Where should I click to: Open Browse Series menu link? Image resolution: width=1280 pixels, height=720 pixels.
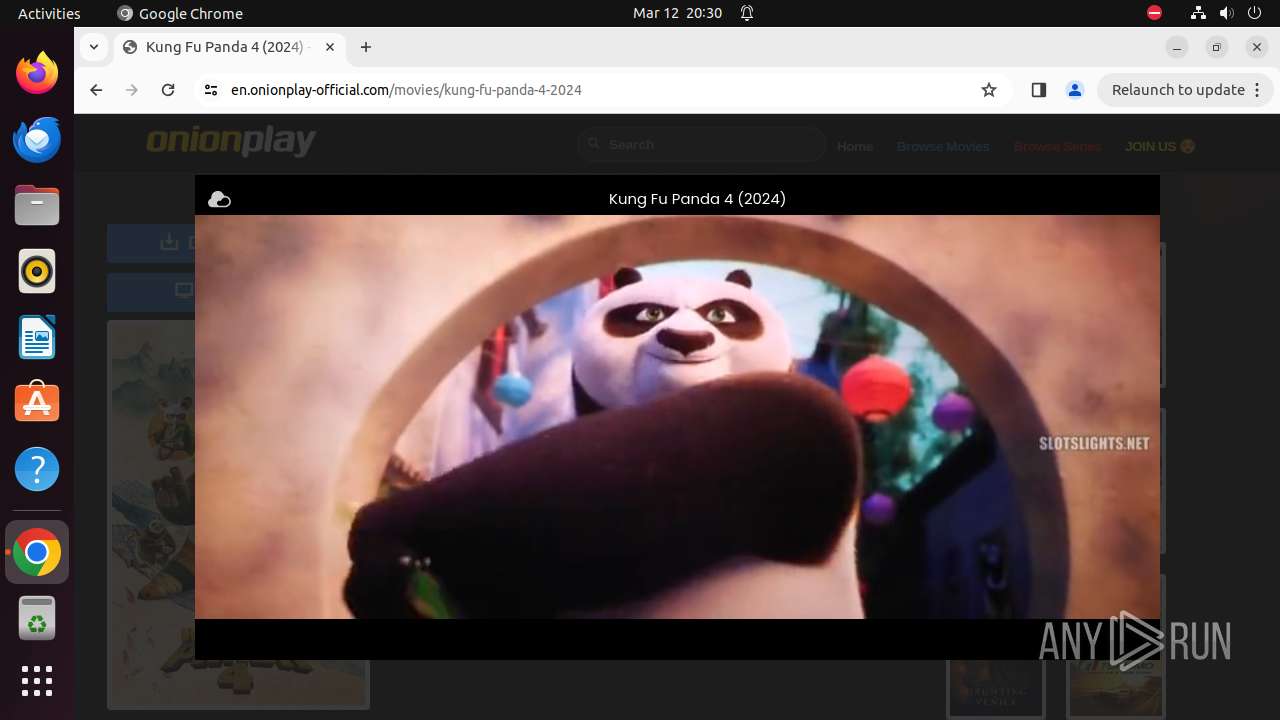(1057, 146)
